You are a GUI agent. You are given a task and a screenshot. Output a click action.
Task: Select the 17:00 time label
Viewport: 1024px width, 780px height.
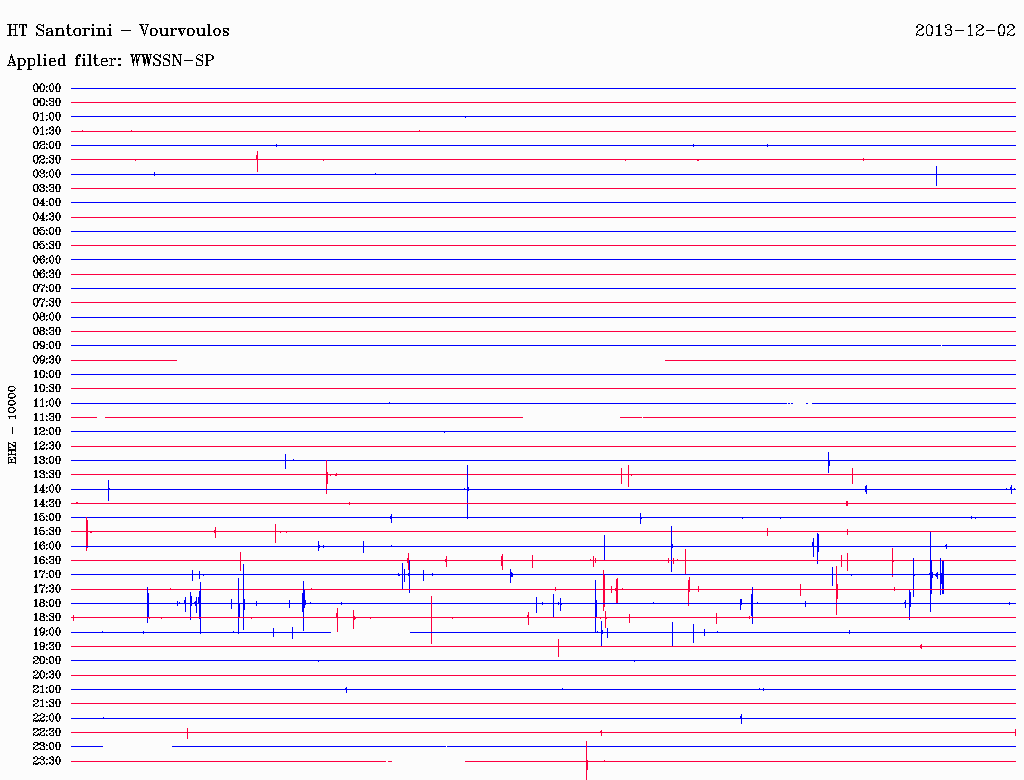[x=47, y=575]
